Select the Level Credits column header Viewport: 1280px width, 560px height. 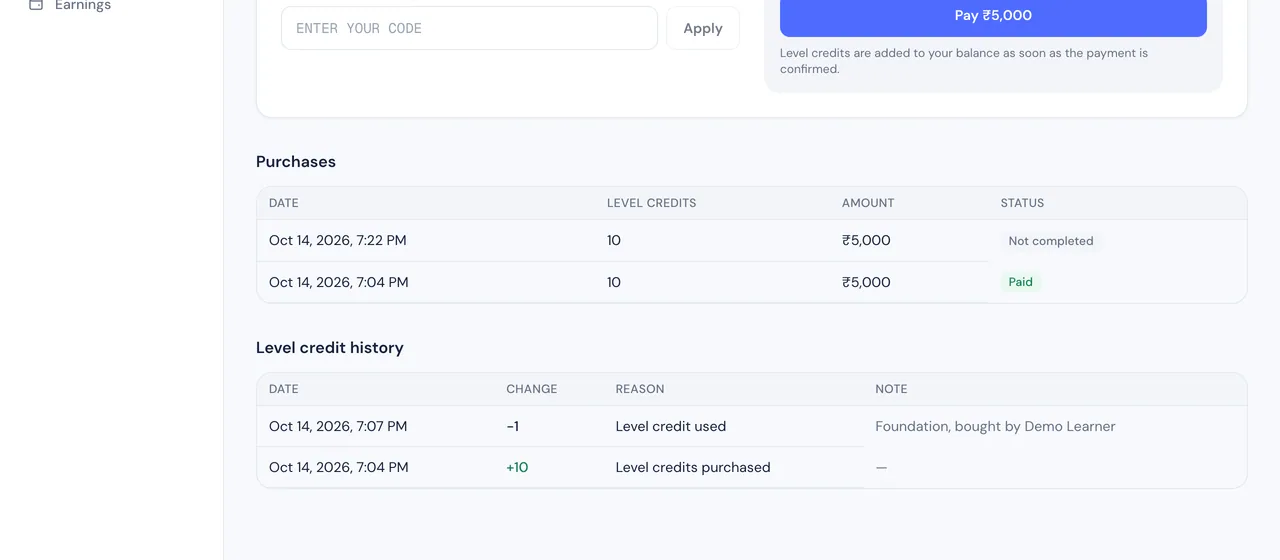(652, 203)
